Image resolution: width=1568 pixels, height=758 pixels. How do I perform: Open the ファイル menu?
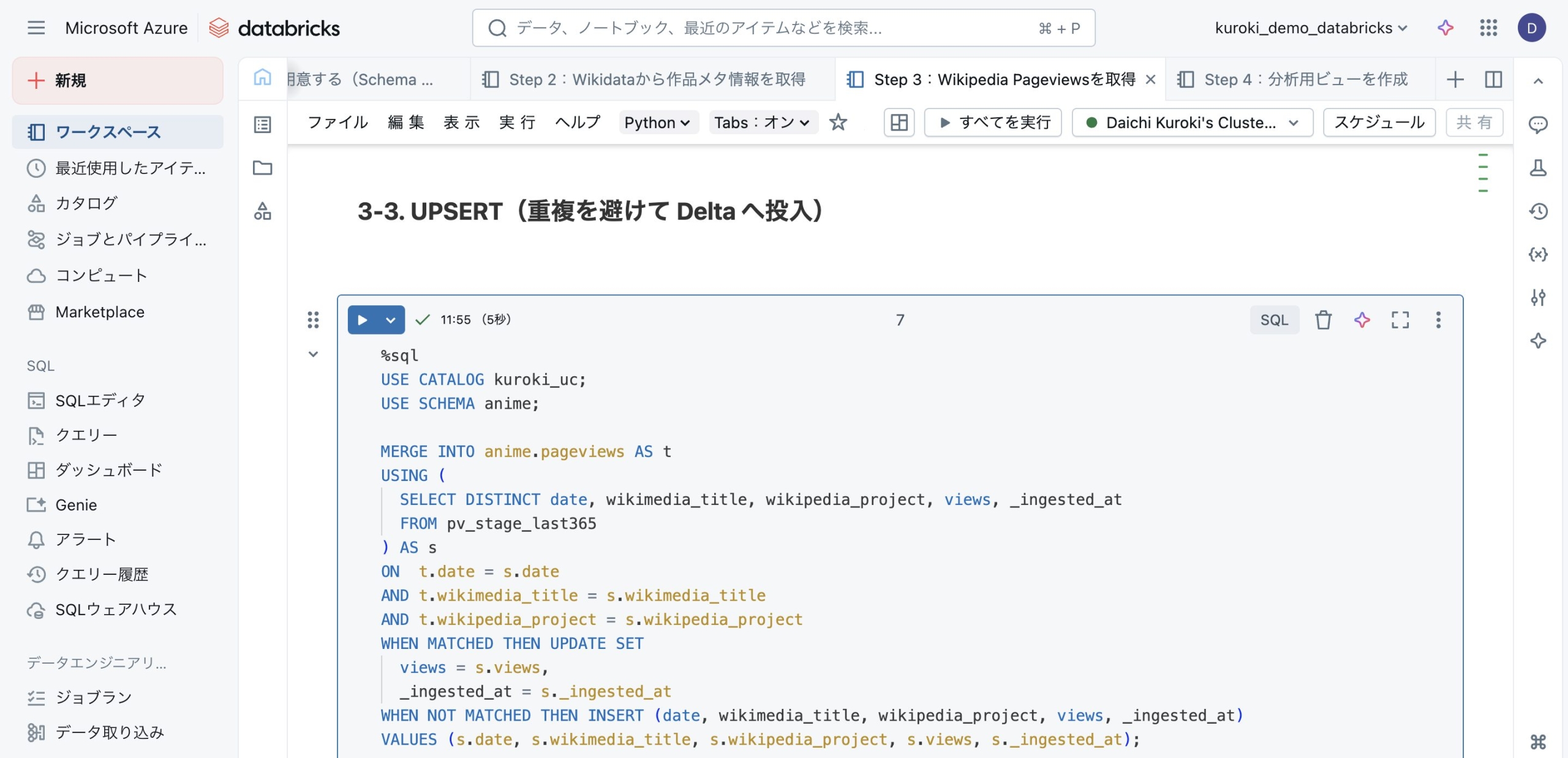coord(337,123)
